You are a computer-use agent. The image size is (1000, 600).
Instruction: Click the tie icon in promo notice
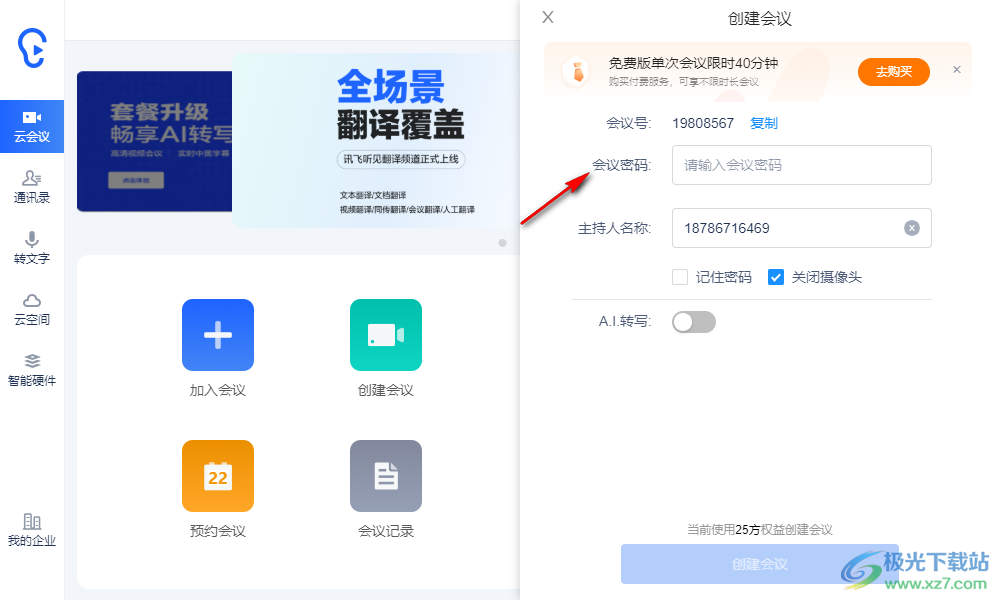point(577,71)
